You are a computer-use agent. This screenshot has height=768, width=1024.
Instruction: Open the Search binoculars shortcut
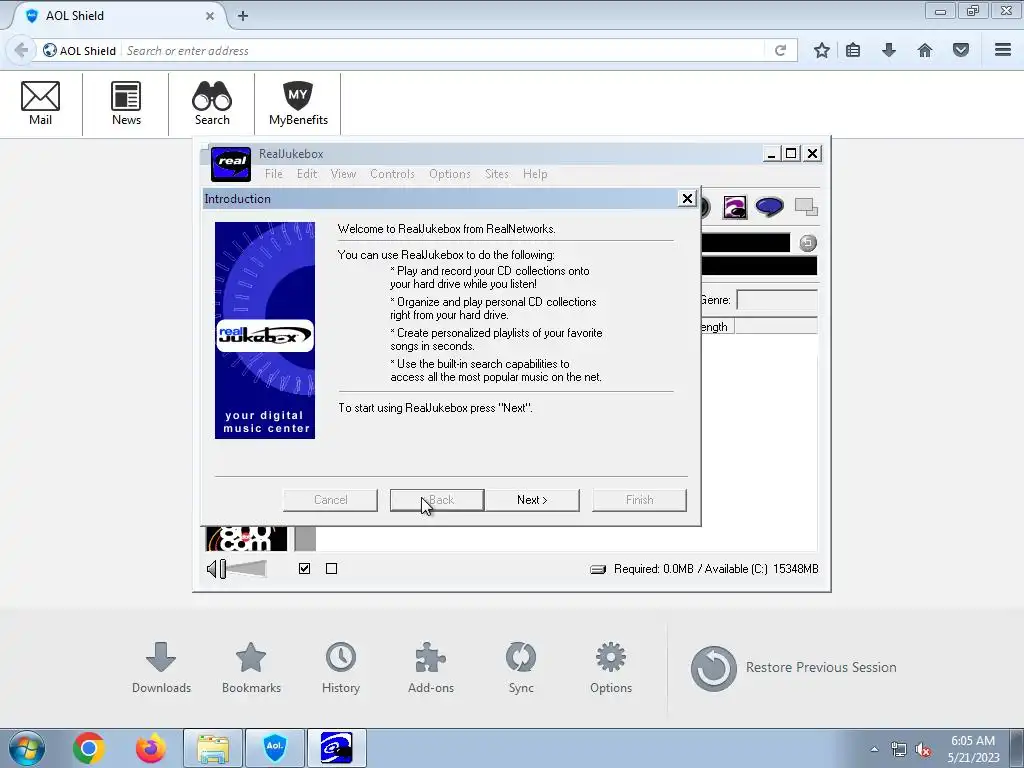click(212, 103)
